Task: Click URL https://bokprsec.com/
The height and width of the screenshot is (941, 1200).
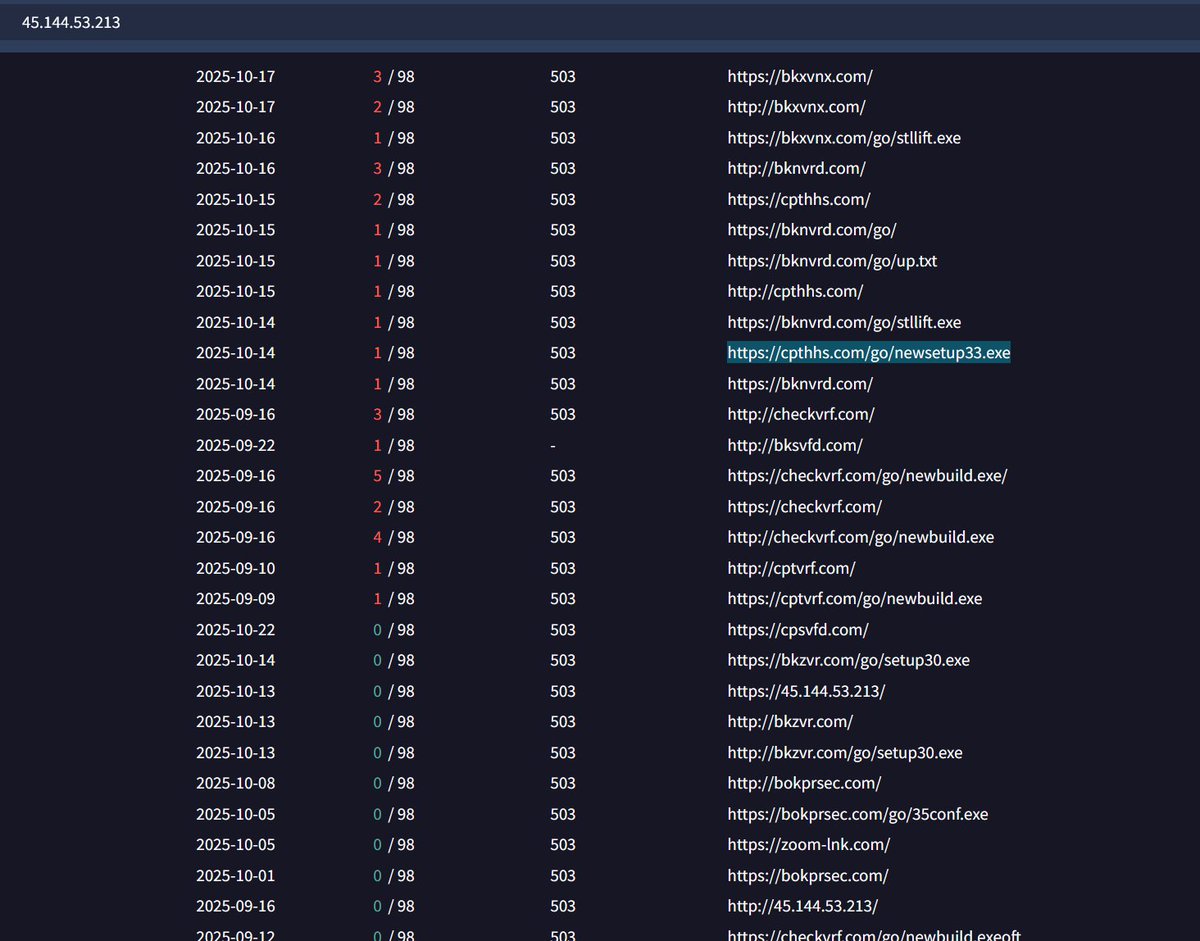Action: coord(808,876)
